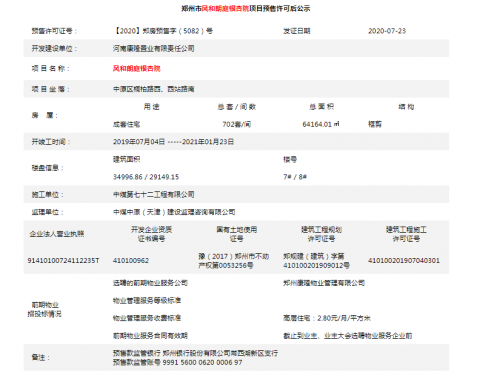This screenshot has height=375, width=477.
Task: Select the 中煤第七十二工程有限公司 contractor name
Action: (x=154, y=195)
